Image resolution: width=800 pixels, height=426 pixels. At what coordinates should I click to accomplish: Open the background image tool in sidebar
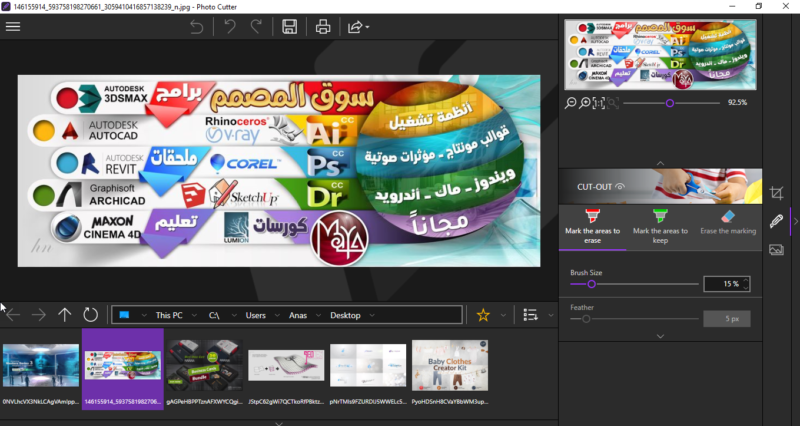(x=776, y=249)
